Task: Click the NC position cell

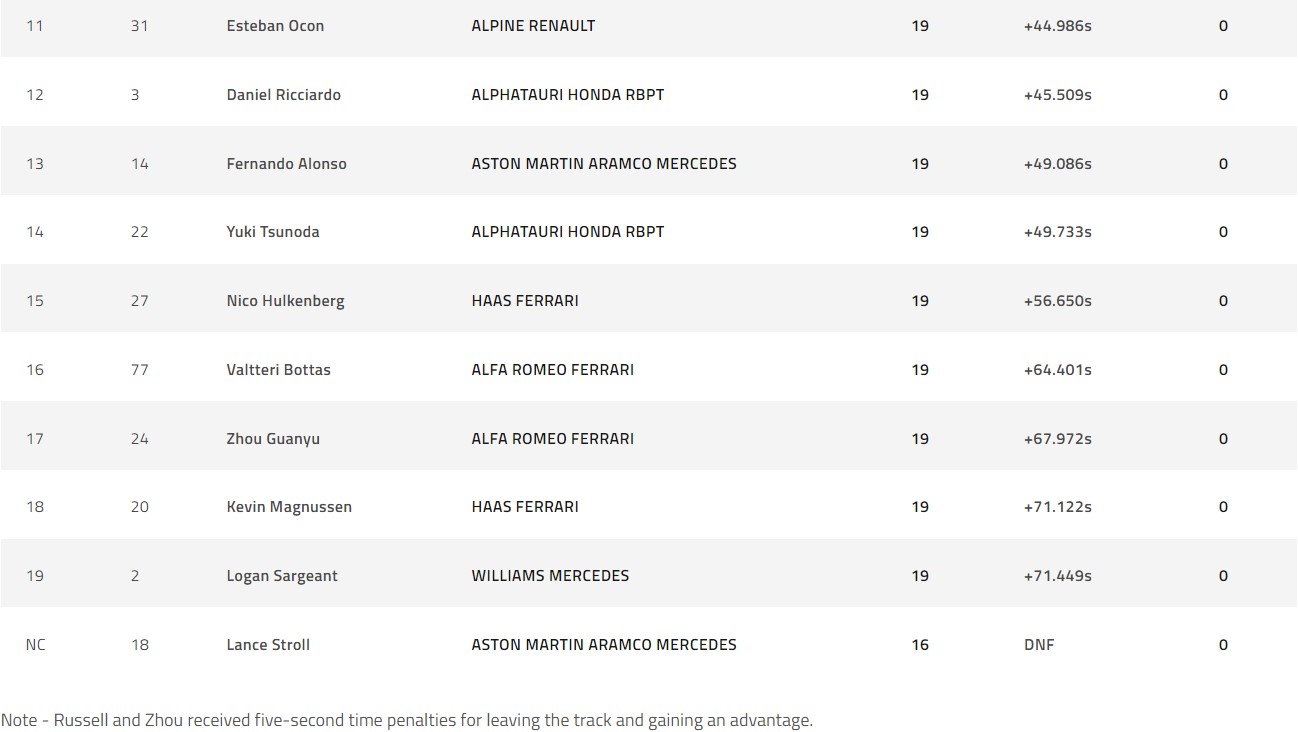Action: 35,645
